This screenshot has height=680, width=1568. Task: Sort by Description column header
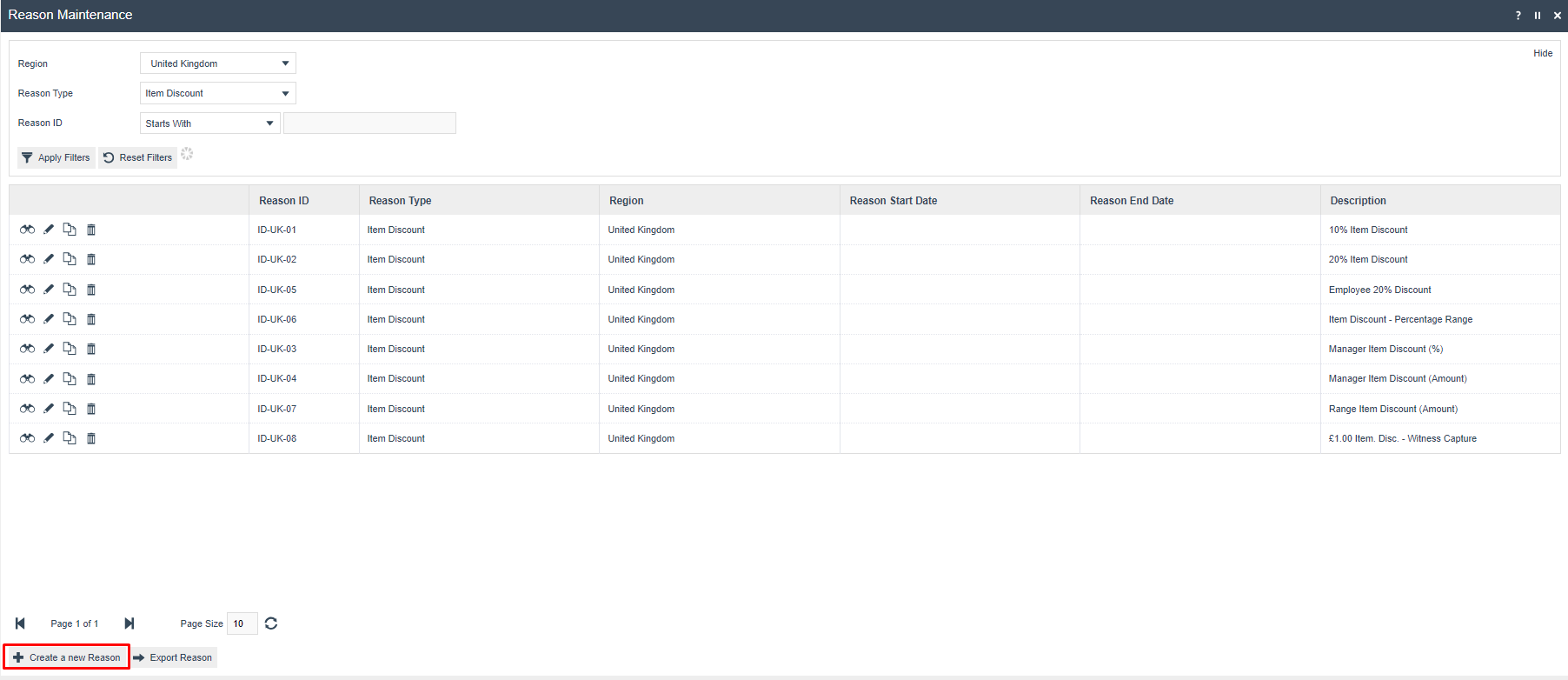pyautogui.click(x=1440, y=200)
